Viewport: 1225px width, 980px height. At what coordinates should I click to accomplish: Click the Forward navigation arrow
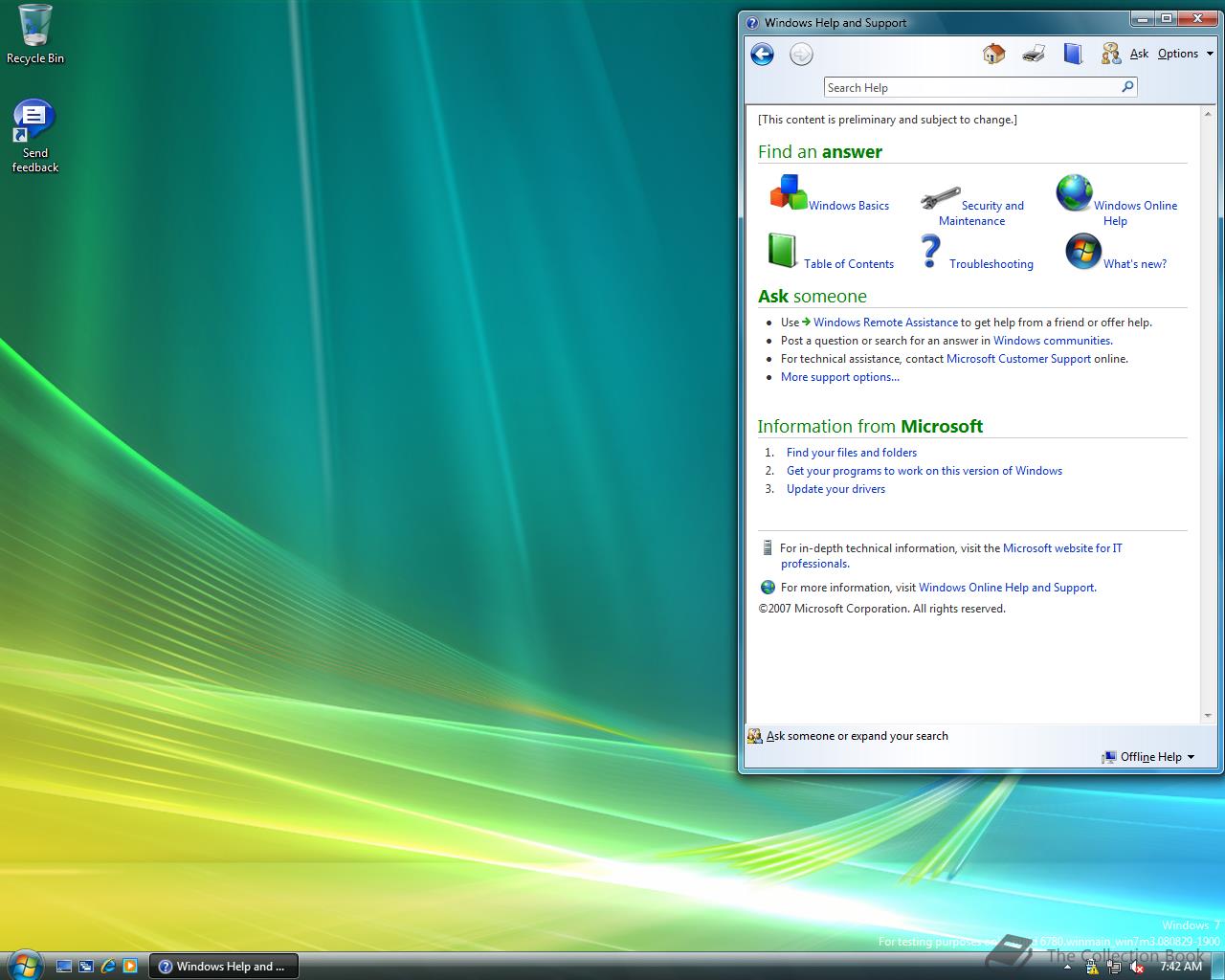[801, 55]
